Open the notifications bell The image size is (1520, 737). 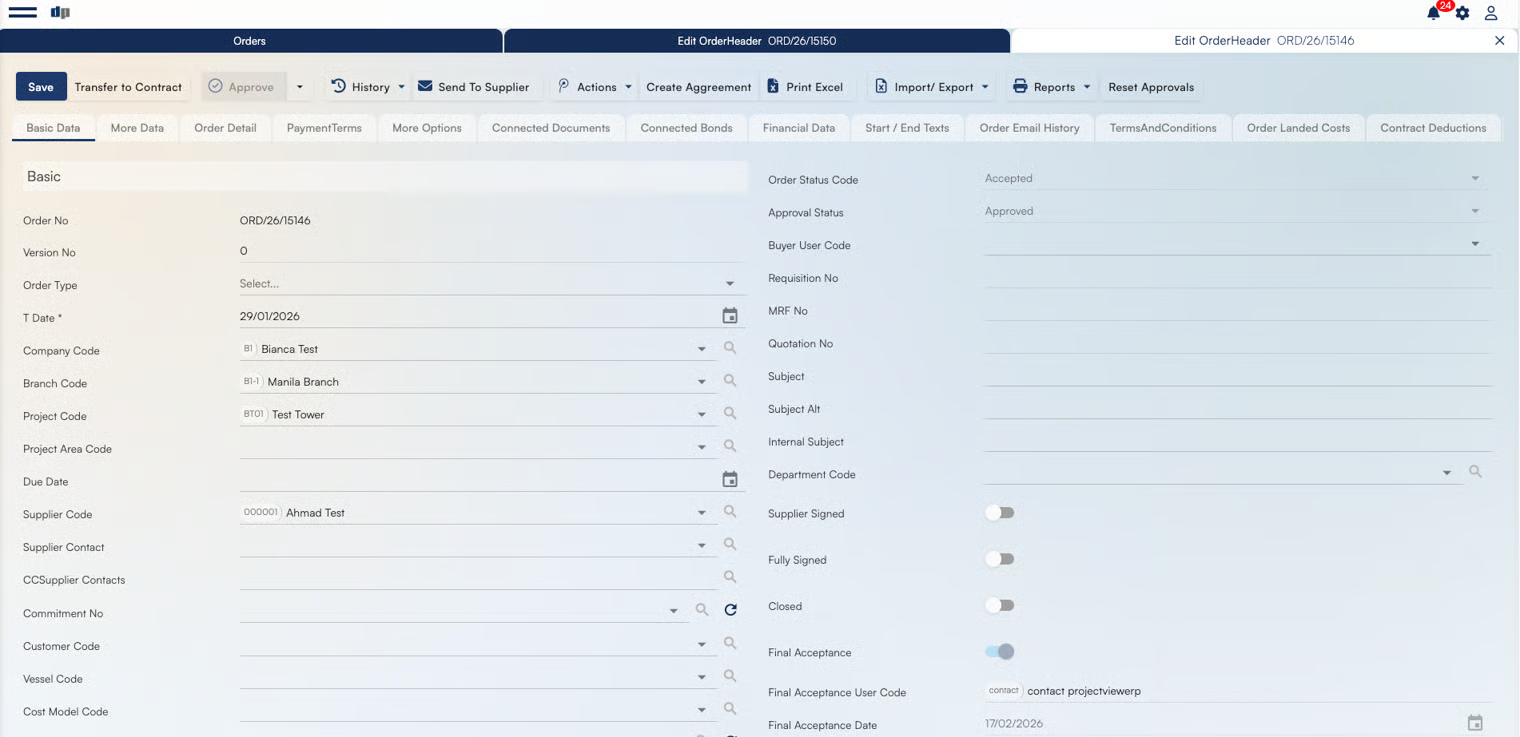click(x=1434, y=13)
